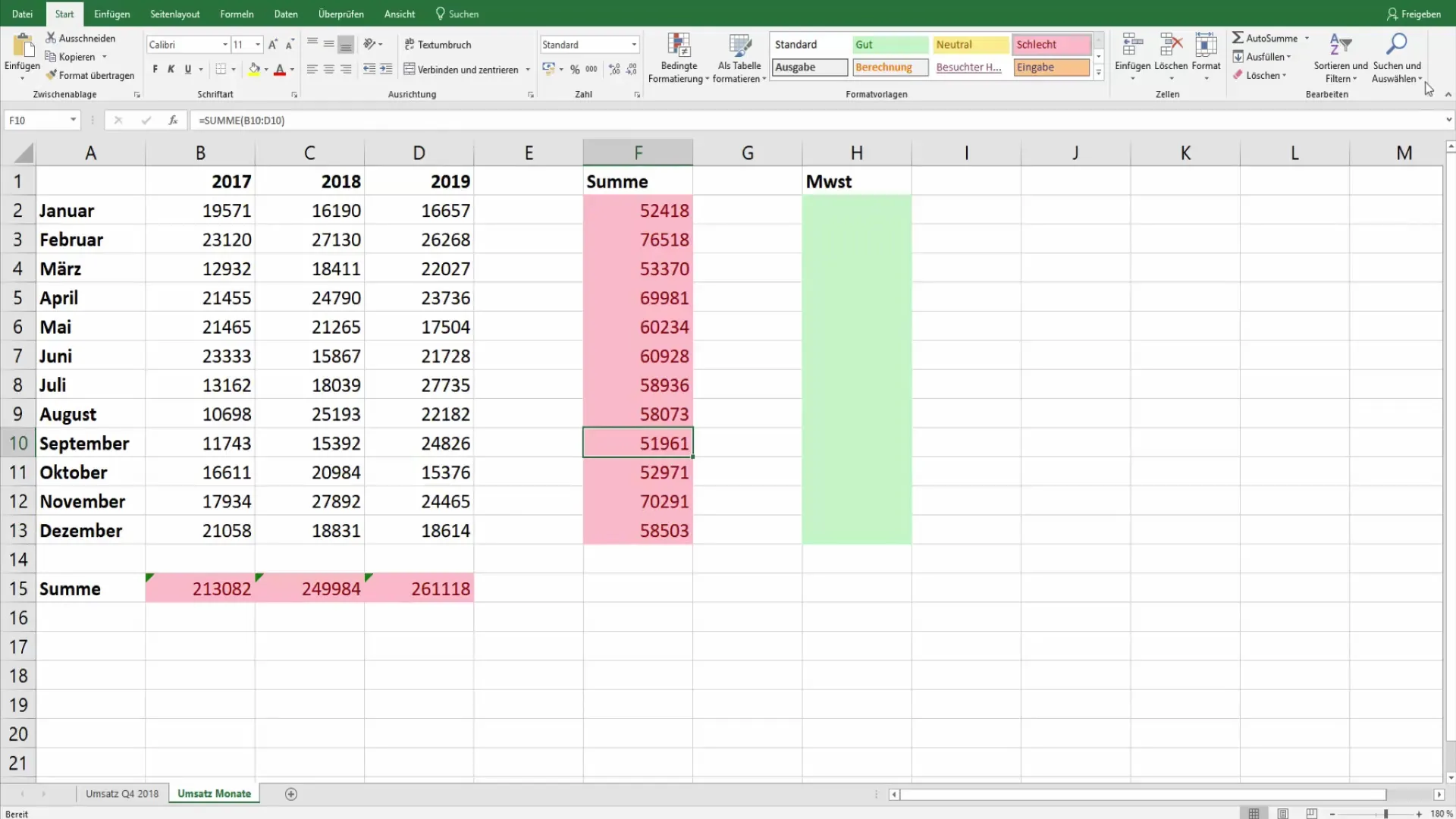The height and width of the screenshot is (819, 1456).
Task: Click the Kopieren copy icon
Action: pyautogui.click(x=51, y=57)
